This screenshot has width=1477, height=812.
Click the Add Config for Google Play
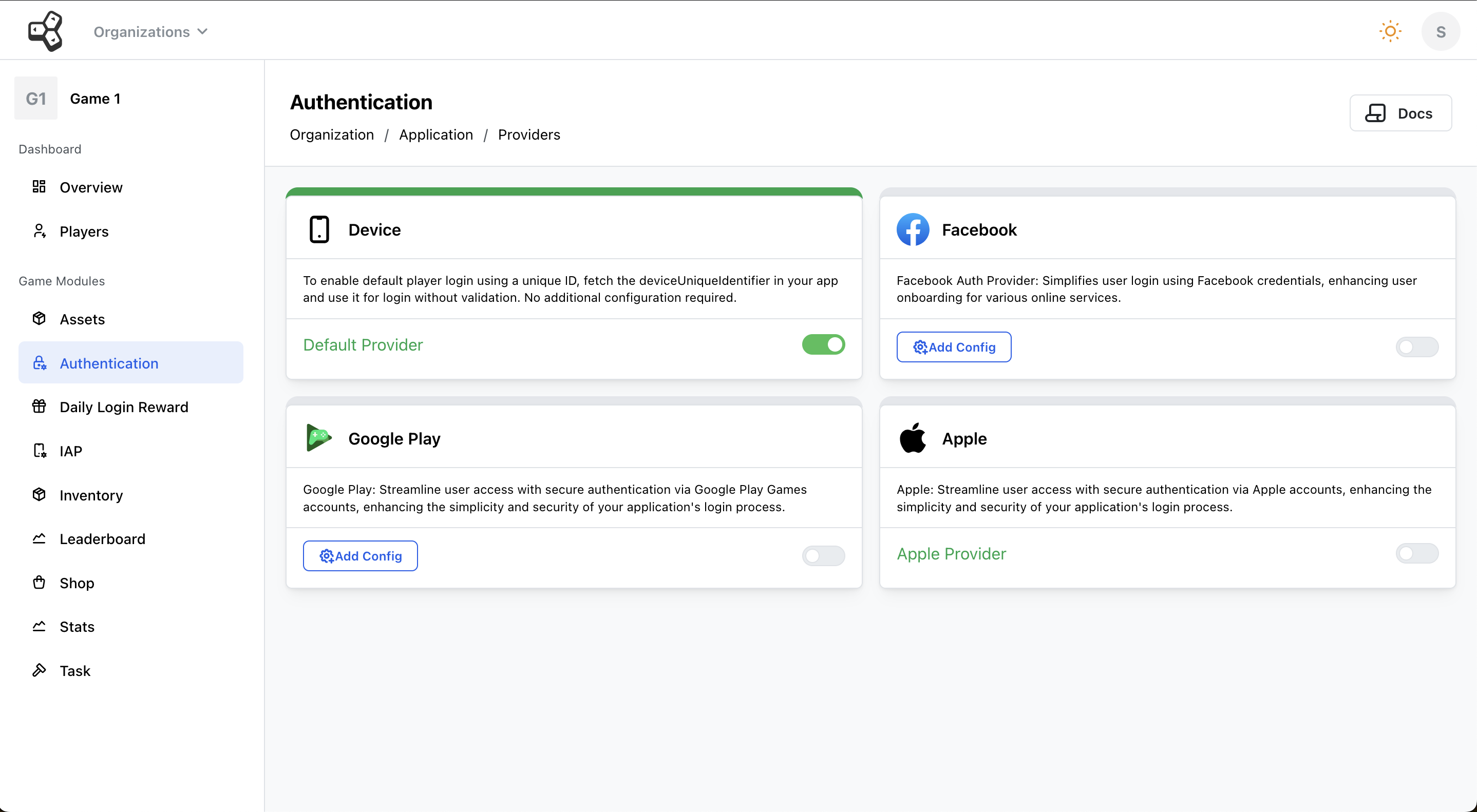point(360,556)
